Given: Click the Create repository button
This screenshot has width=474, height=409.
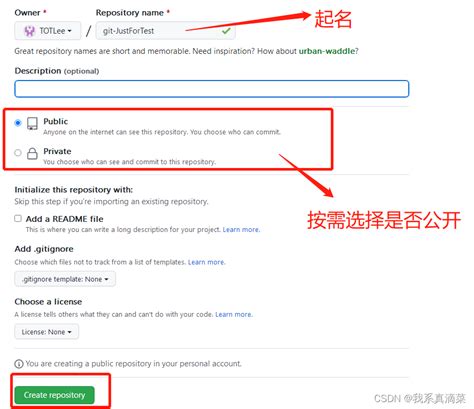Looking at the screenshot, I should coord(54,395).
